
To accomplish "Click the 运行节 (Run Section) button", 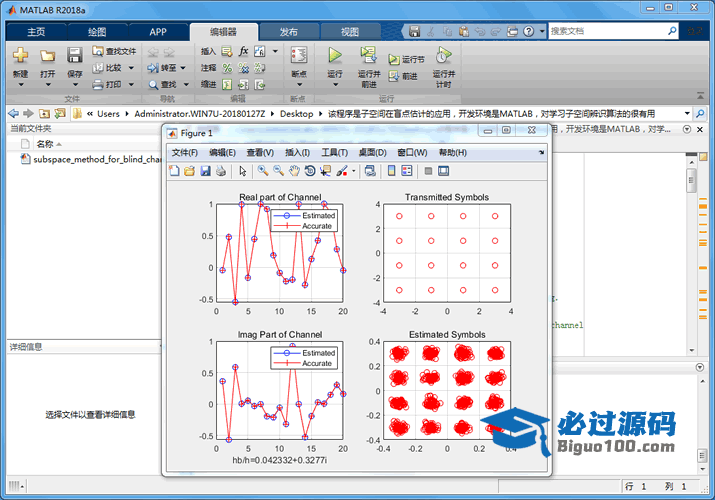I will tap(406, 59).
